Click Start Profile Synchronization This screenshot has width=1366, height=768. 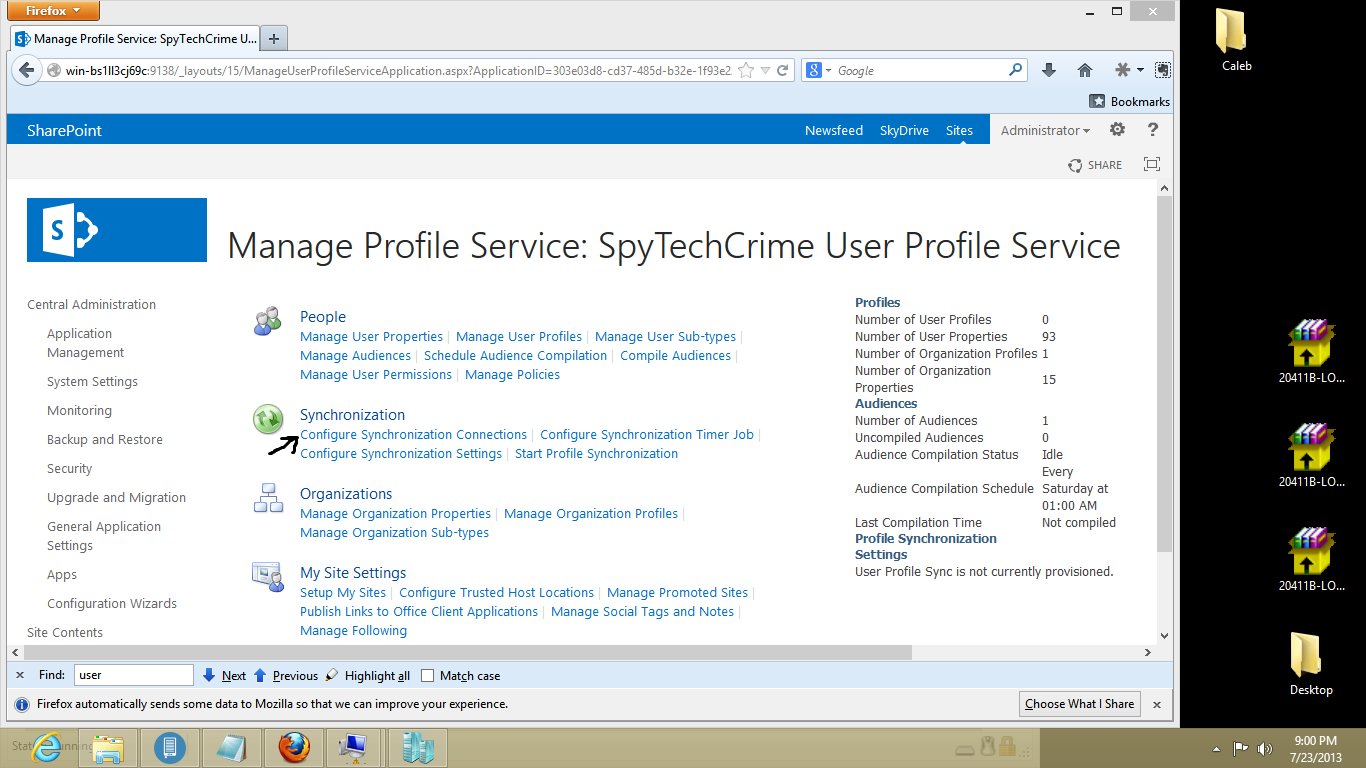596,453
